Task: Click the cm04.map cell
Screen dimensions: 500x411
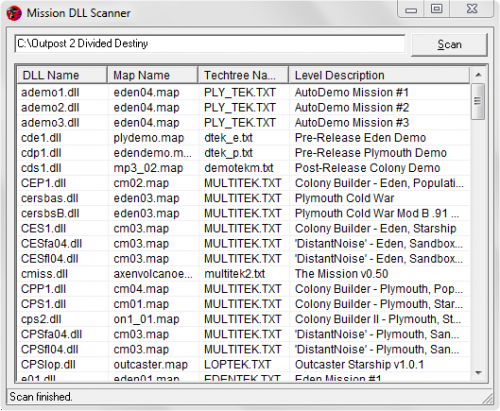Action: [141, 289]
